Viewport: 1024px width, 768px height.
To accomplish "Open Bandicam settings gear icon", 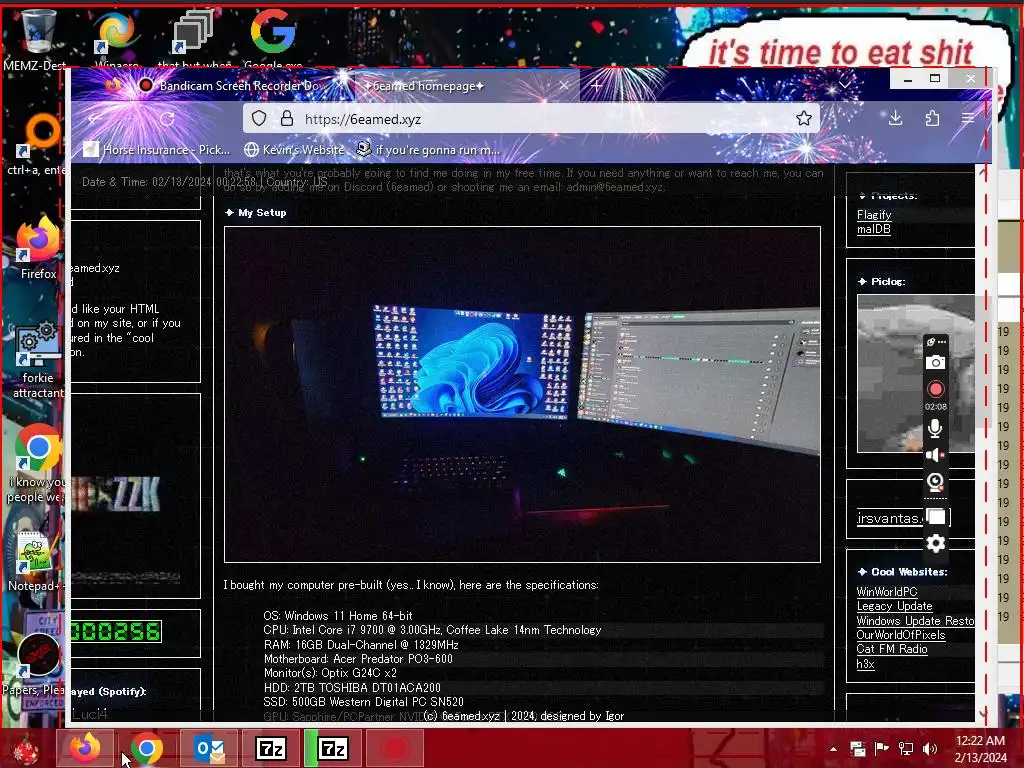I will (936, 543).
